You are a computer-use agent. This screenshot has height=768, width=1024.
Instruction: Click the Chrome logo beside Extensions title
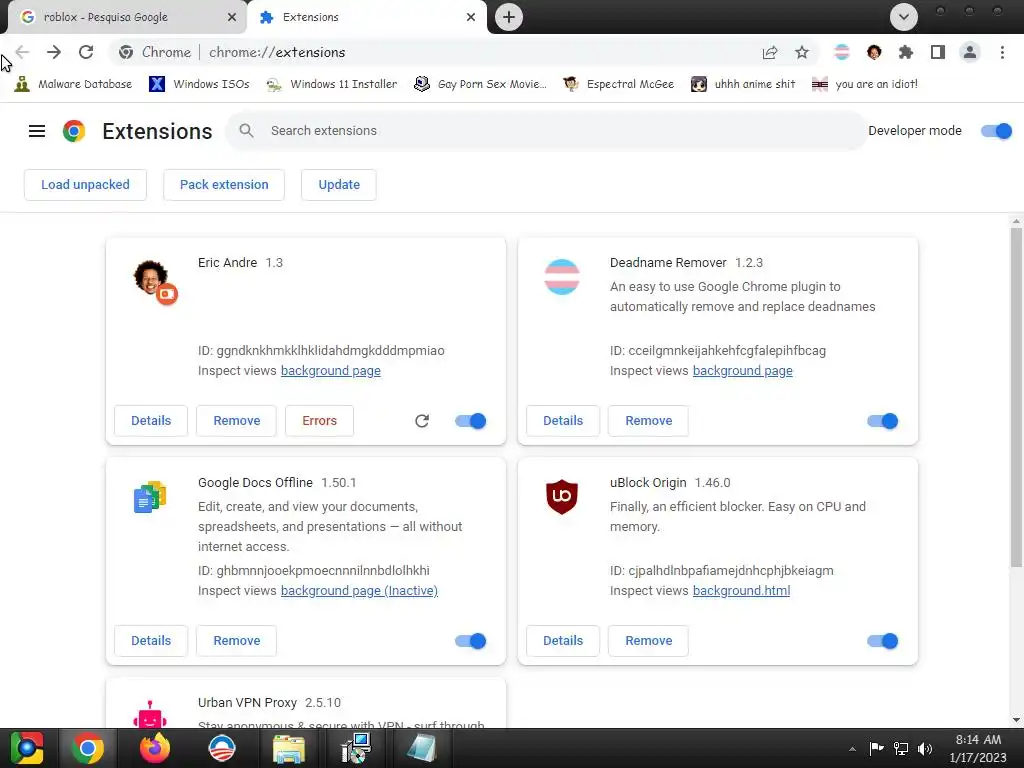74,131
